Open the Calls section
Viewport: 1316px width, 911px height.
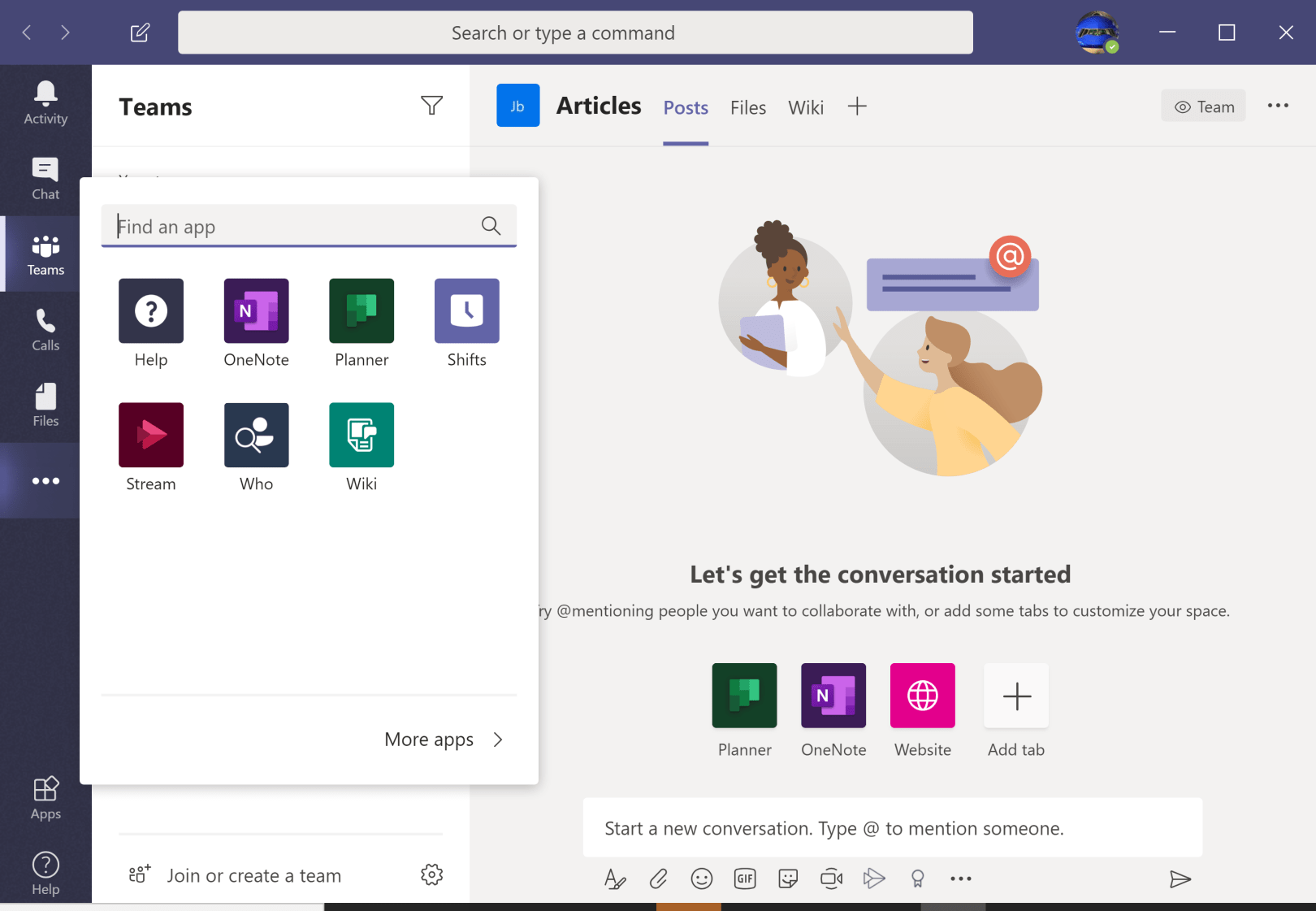[45, 328]
